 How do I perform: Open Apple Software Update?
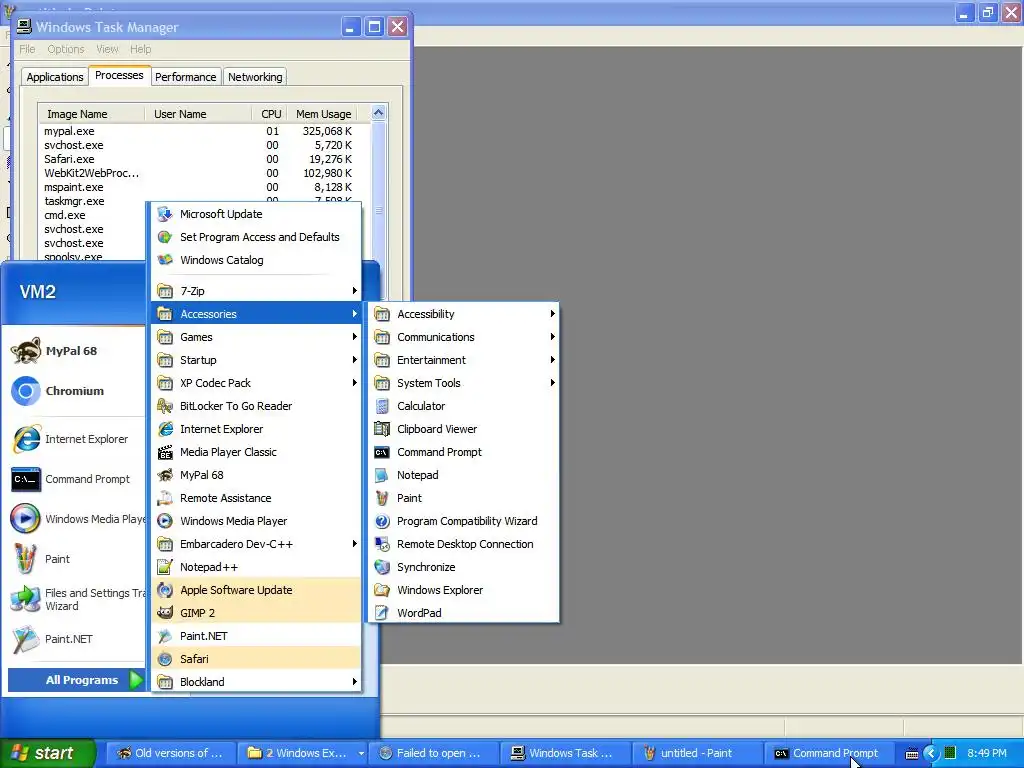point(256,590)
